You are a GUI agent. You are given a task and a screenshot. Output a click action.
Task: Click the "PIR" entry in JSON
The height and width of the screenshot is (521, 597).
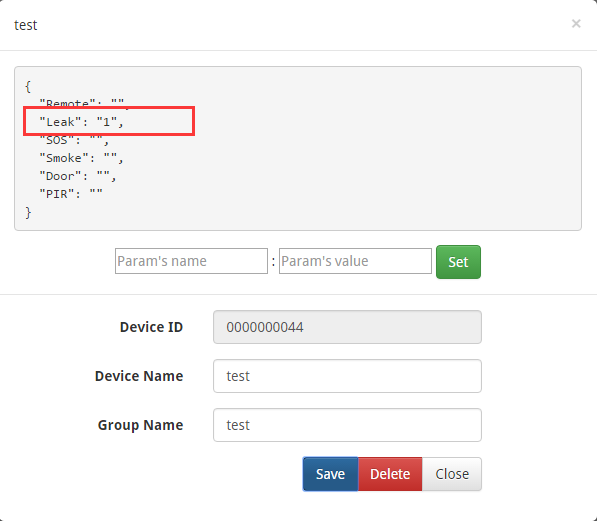click(x=71, y=194)
